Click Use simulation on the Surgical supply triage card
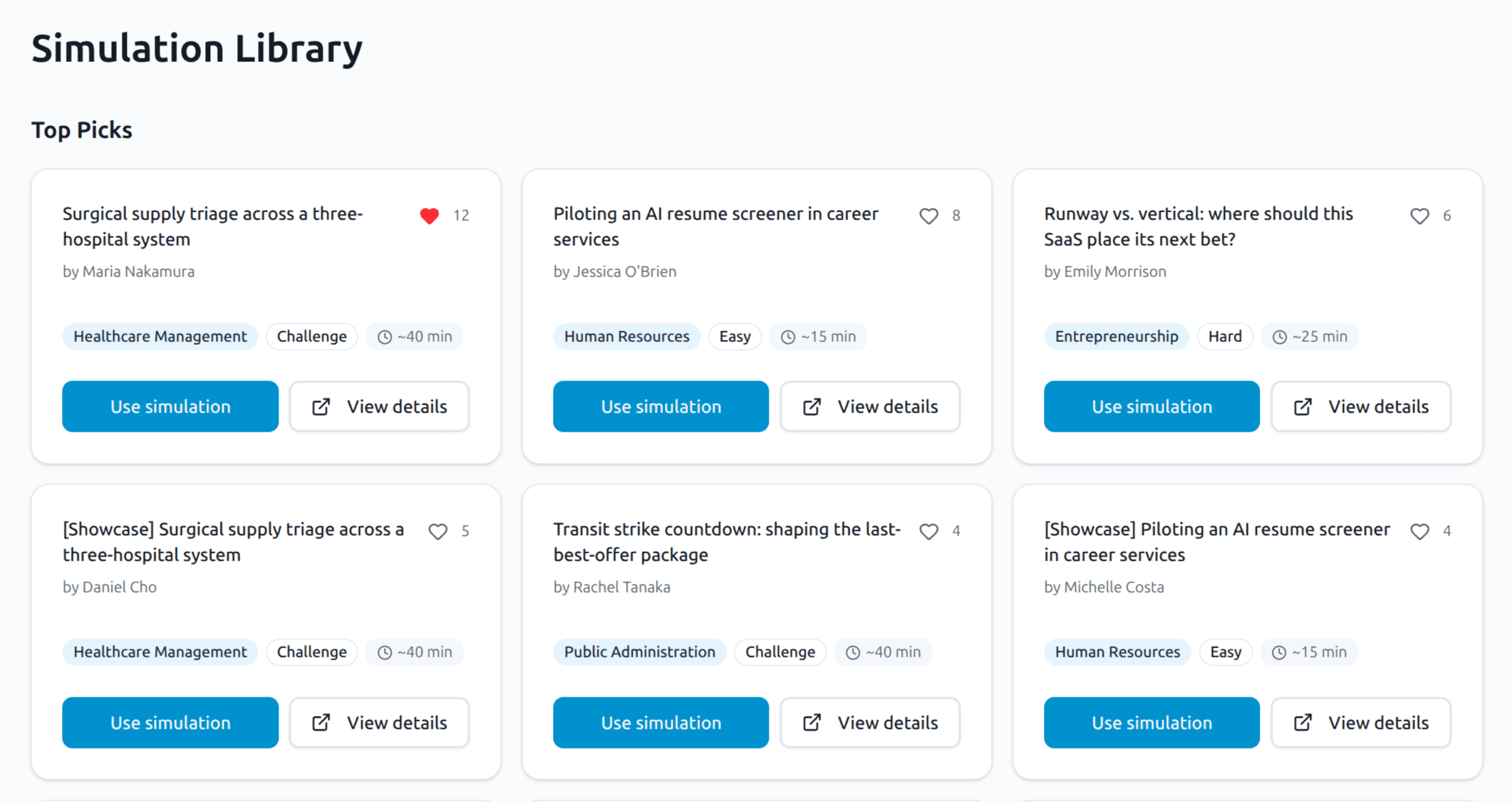Screen dimensions: 1512x802 [x=170, y=406]
